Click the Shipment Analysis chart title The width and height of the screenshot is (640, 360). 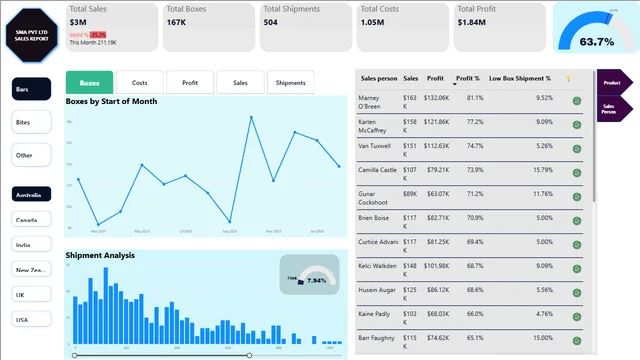pos(100,255)
